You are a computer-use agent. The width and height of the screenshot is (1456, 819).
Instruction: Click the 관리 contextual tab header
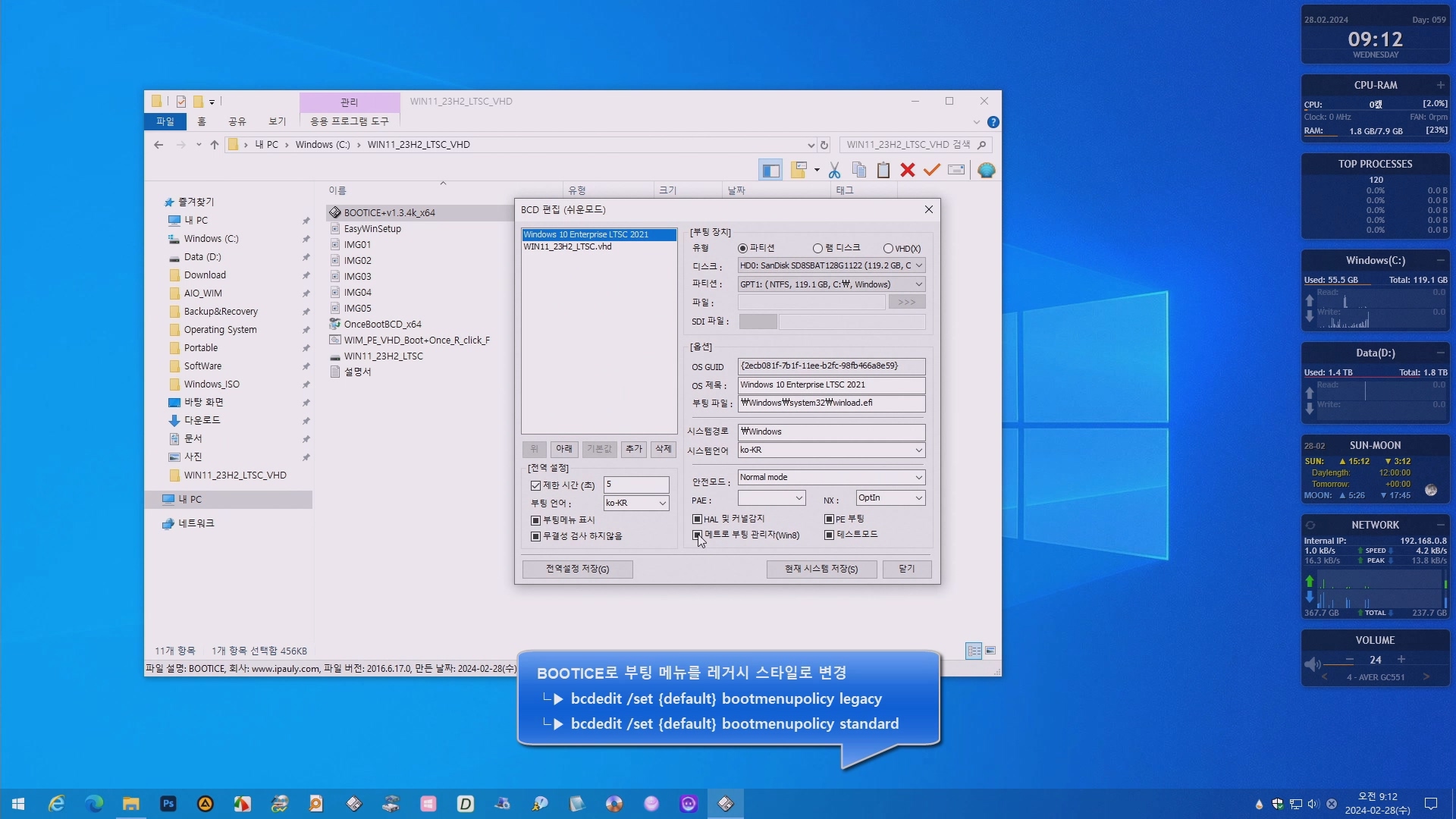click(x=349, y=102)
